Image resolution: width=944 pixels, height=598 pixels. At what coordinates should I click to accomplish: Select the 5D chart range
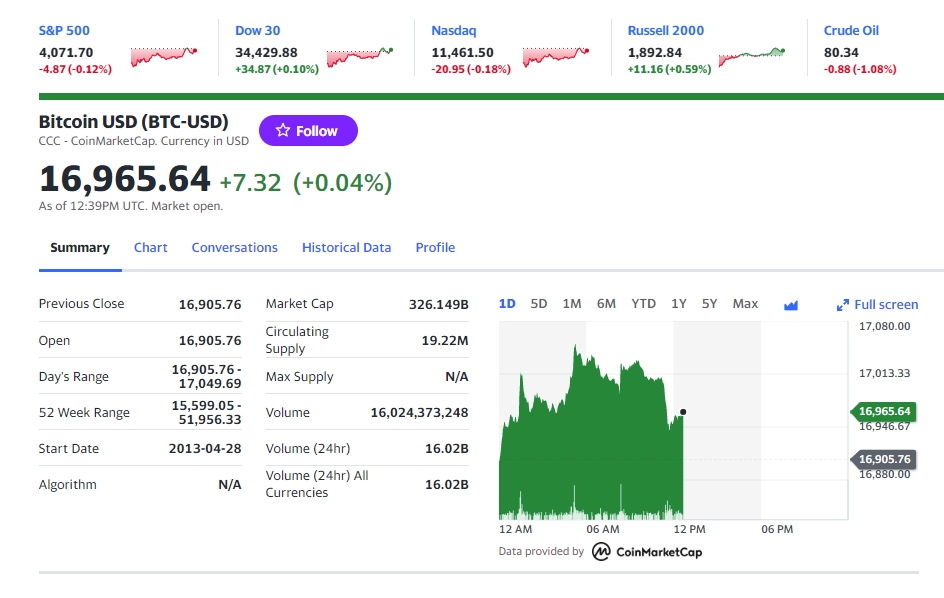[x=539, y=304]
